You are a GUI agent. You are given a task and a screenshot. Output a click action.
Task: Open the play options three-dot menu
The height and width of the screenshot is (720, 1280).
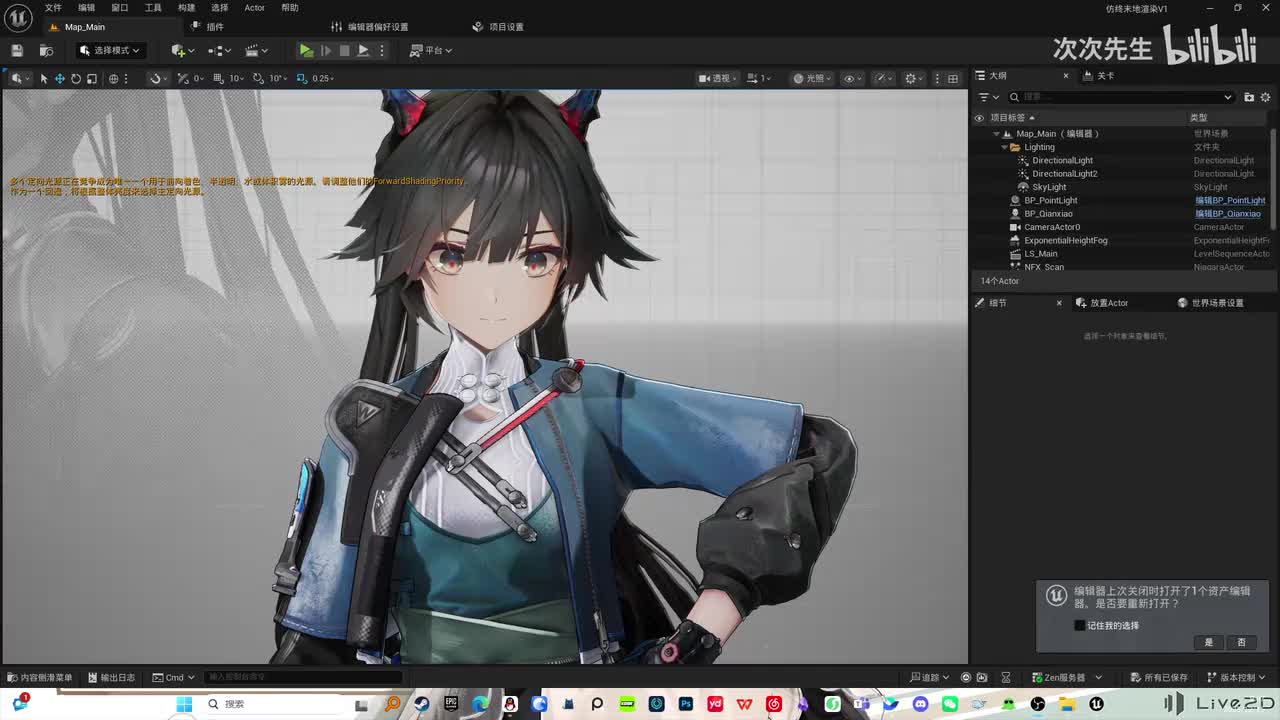click(381, 50)
